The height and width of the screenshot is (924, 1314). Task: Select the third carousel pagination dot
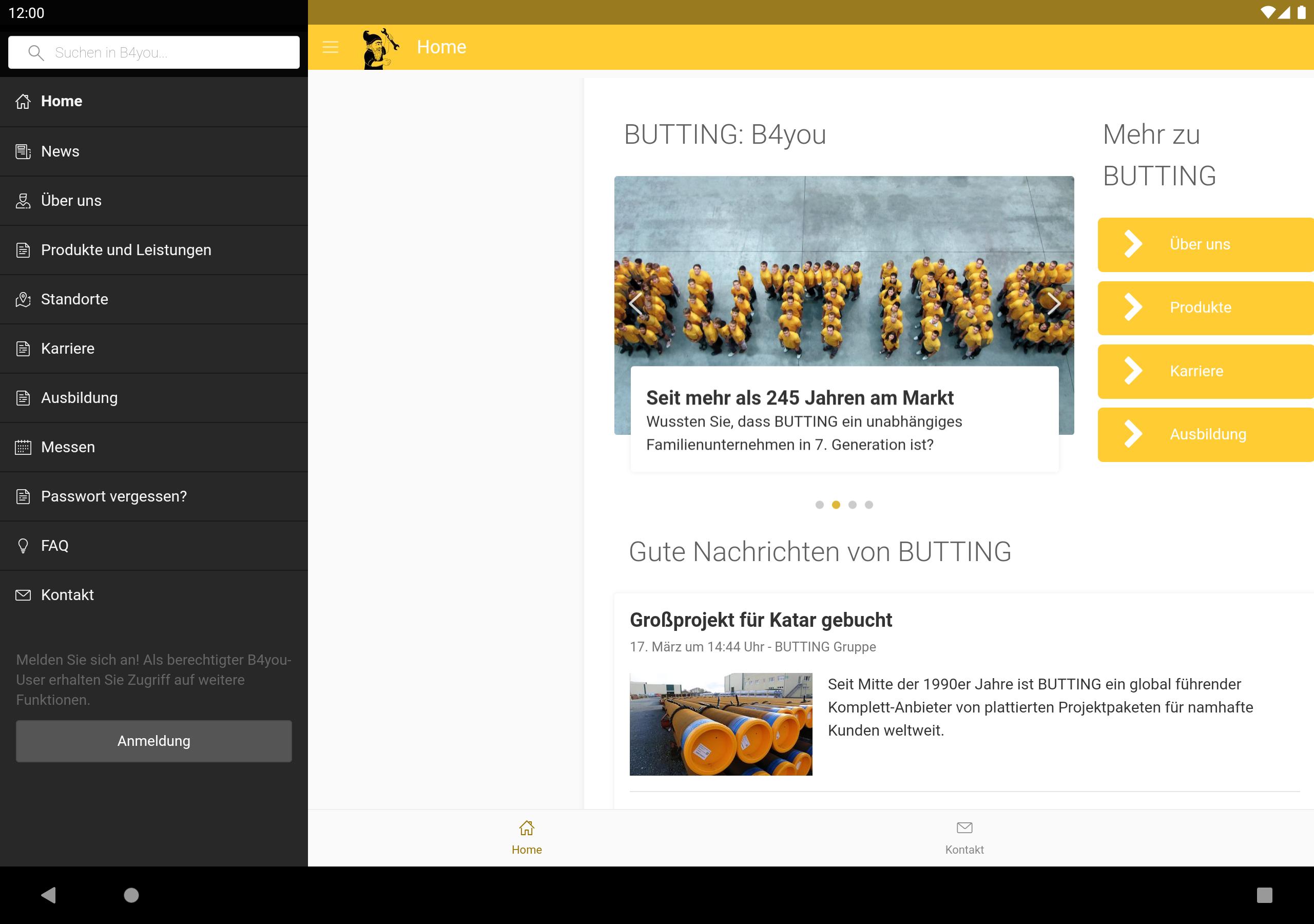pyautogui.click(x=853, y=505)
